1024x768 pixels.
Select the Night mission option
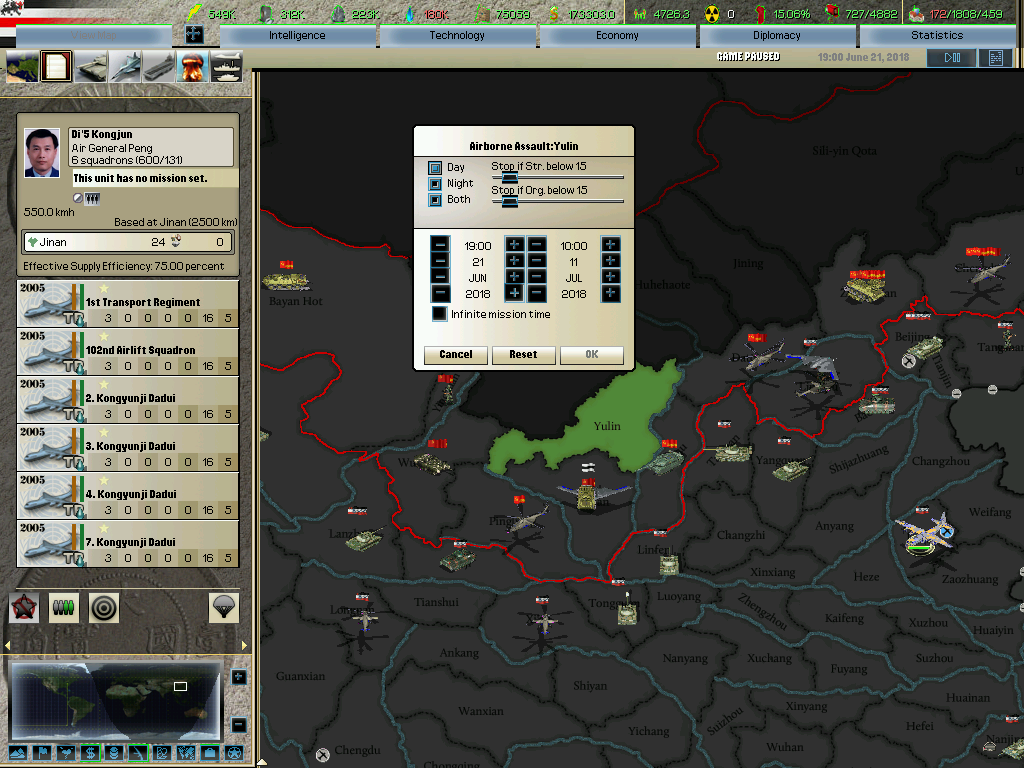pos(435,184)
